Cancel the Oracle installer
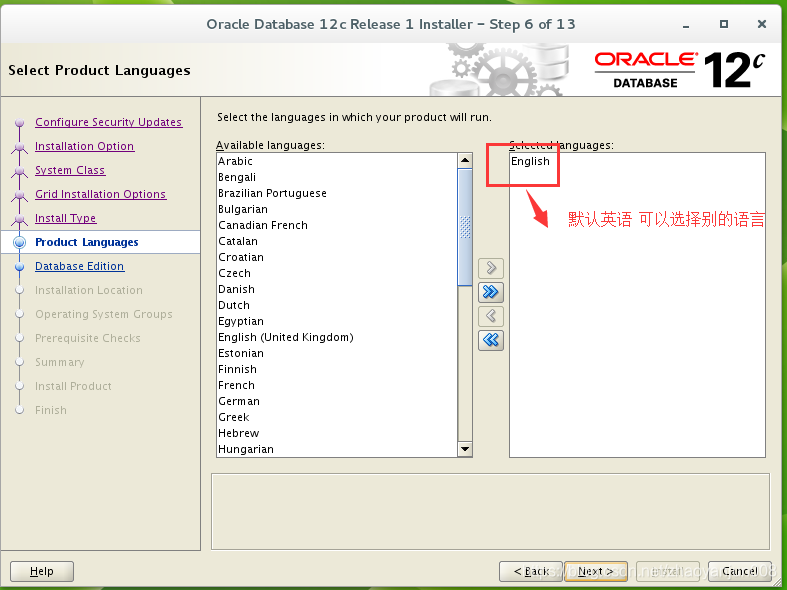 coord(740,571)
